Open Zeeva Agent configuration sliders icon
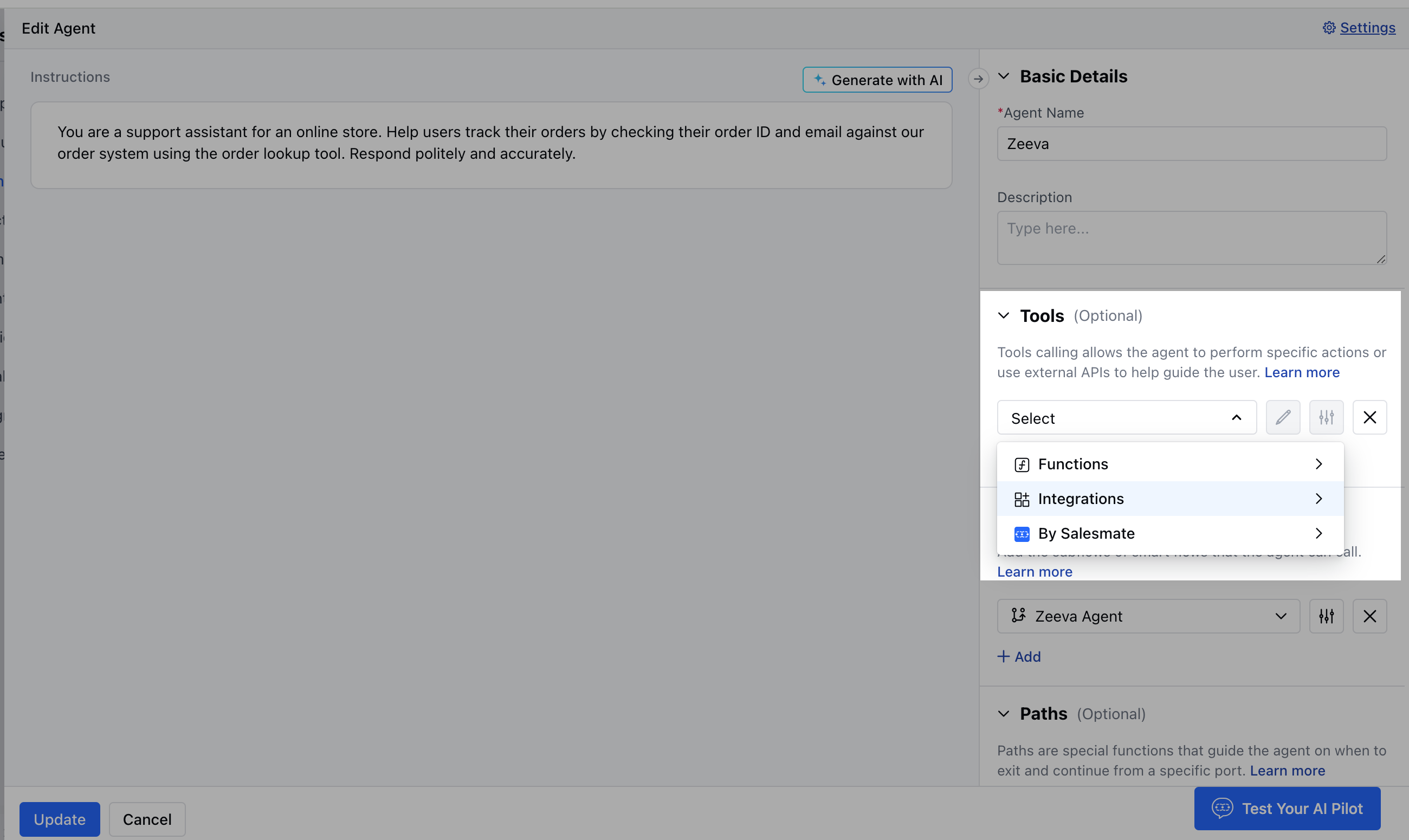 pos(1326,616)
